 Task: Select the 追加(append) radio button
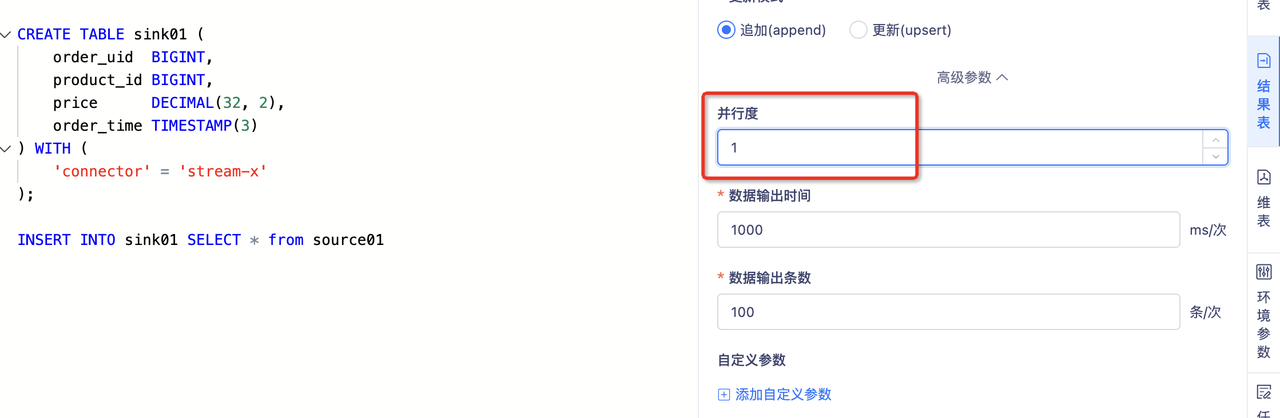[x=726, y=30]
